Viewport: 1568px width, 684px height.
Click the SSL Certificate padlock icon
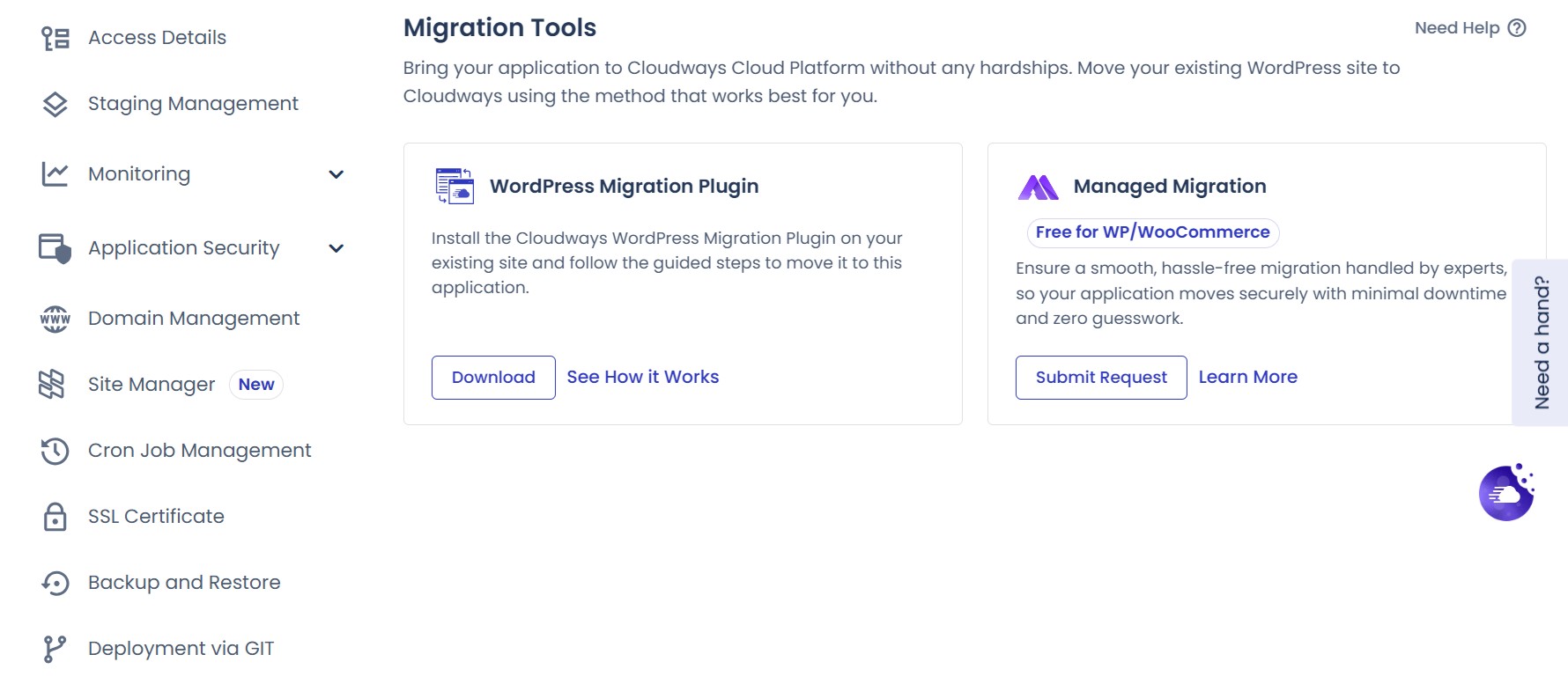pos(55,517)
